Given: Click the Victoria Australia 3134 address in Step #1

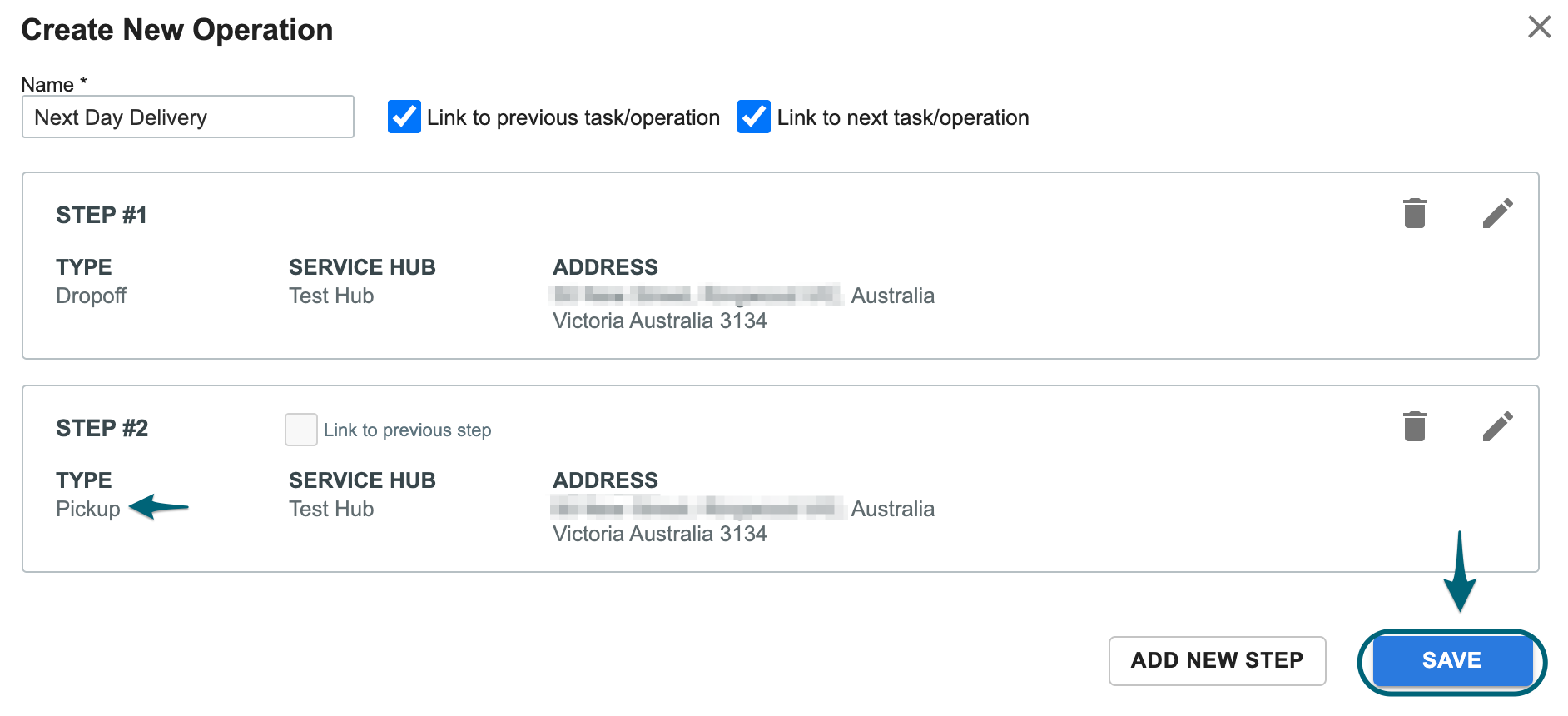Looking at the screenshot, I should pyautogui.click(x=660, y=321).
